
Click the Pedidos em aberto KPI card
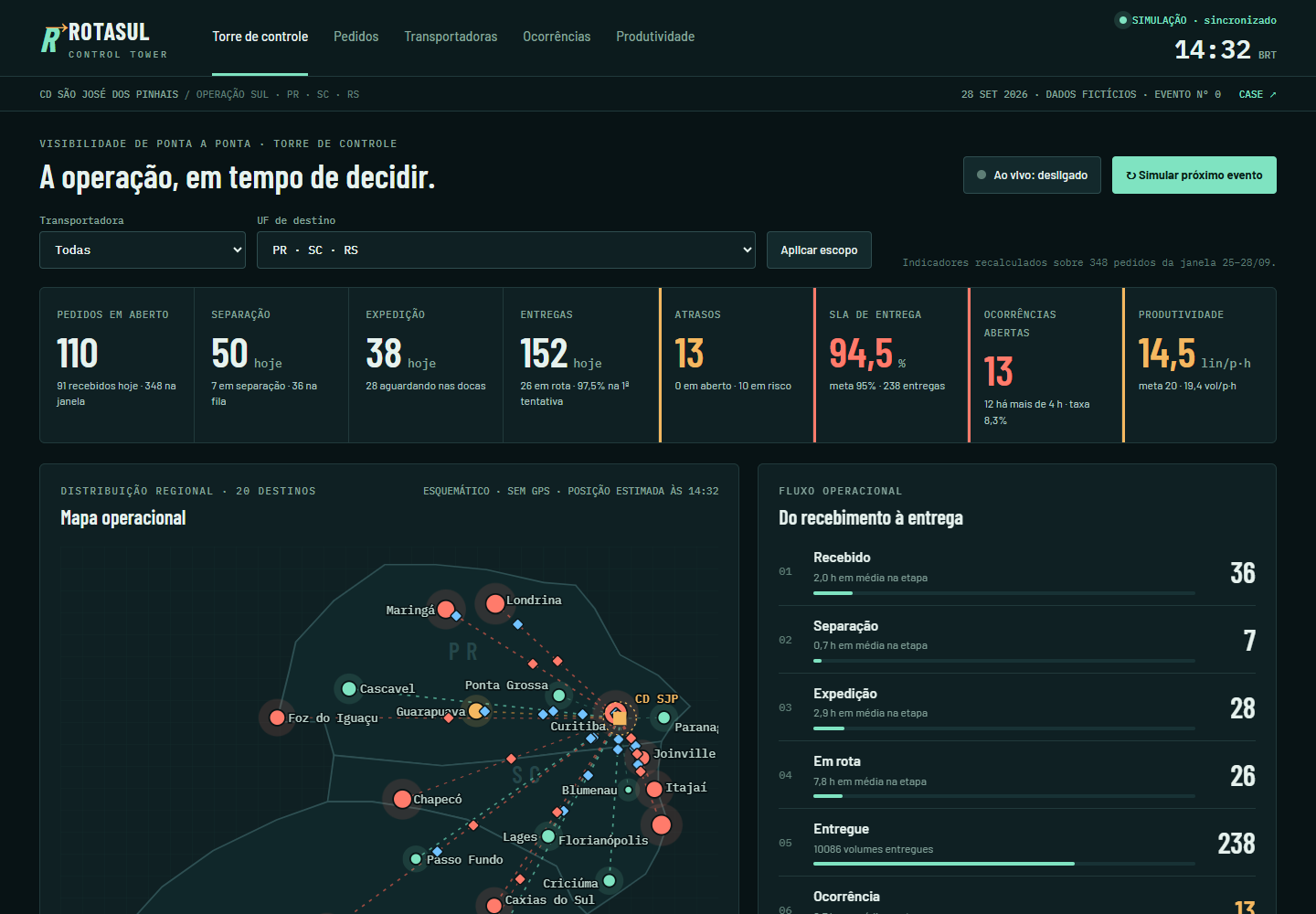117,366
